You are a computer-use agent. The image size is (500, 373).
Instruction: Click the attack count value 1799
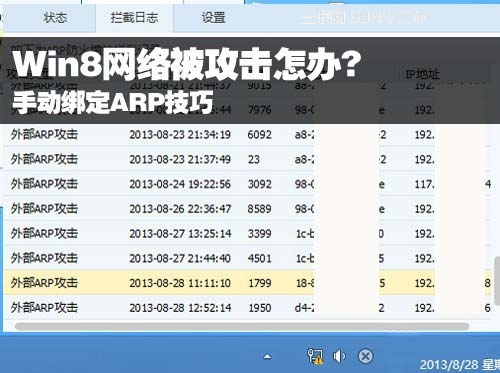pyautogui.click(x=260, y=283)
